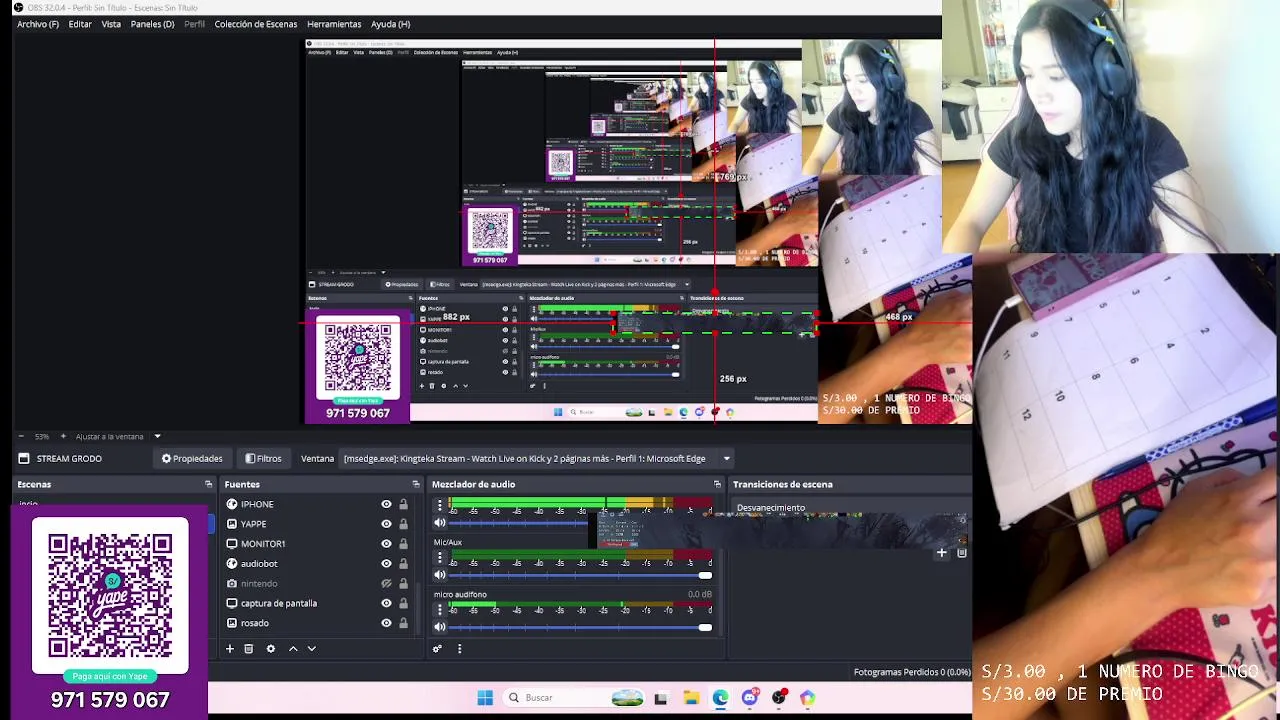Undock the Escenas panel
This screenshot has width=1280, height=720.
(208, 484)
